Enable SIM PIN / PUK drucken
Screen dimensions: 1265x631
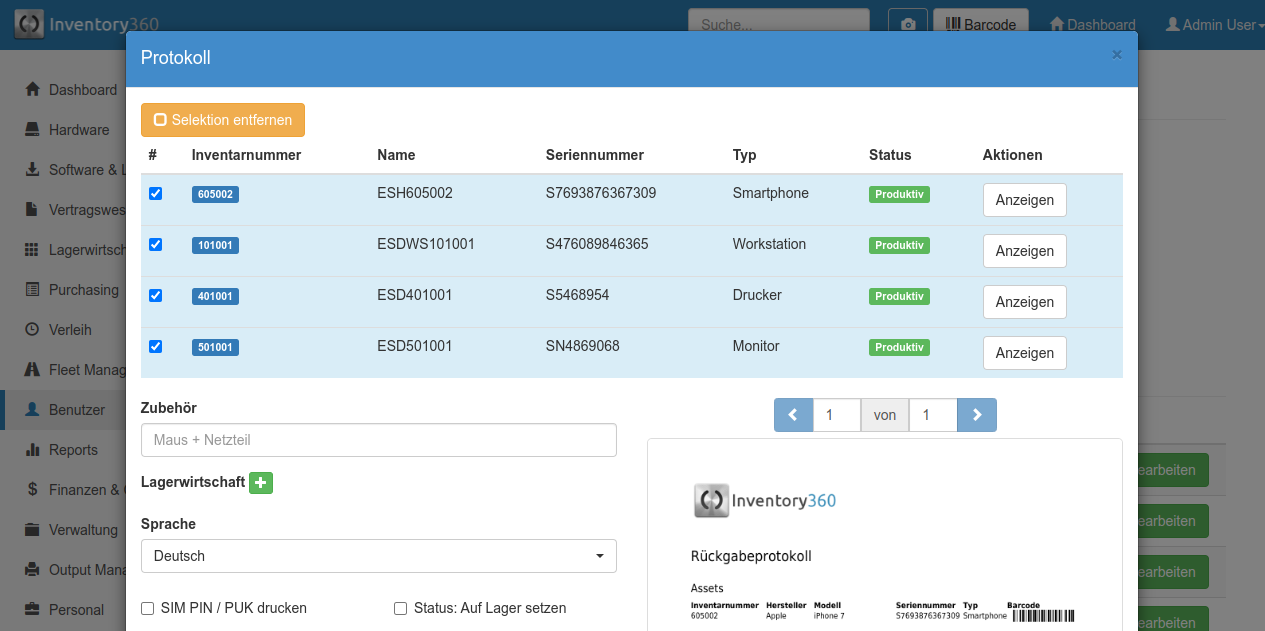click(x=148, y=608)
